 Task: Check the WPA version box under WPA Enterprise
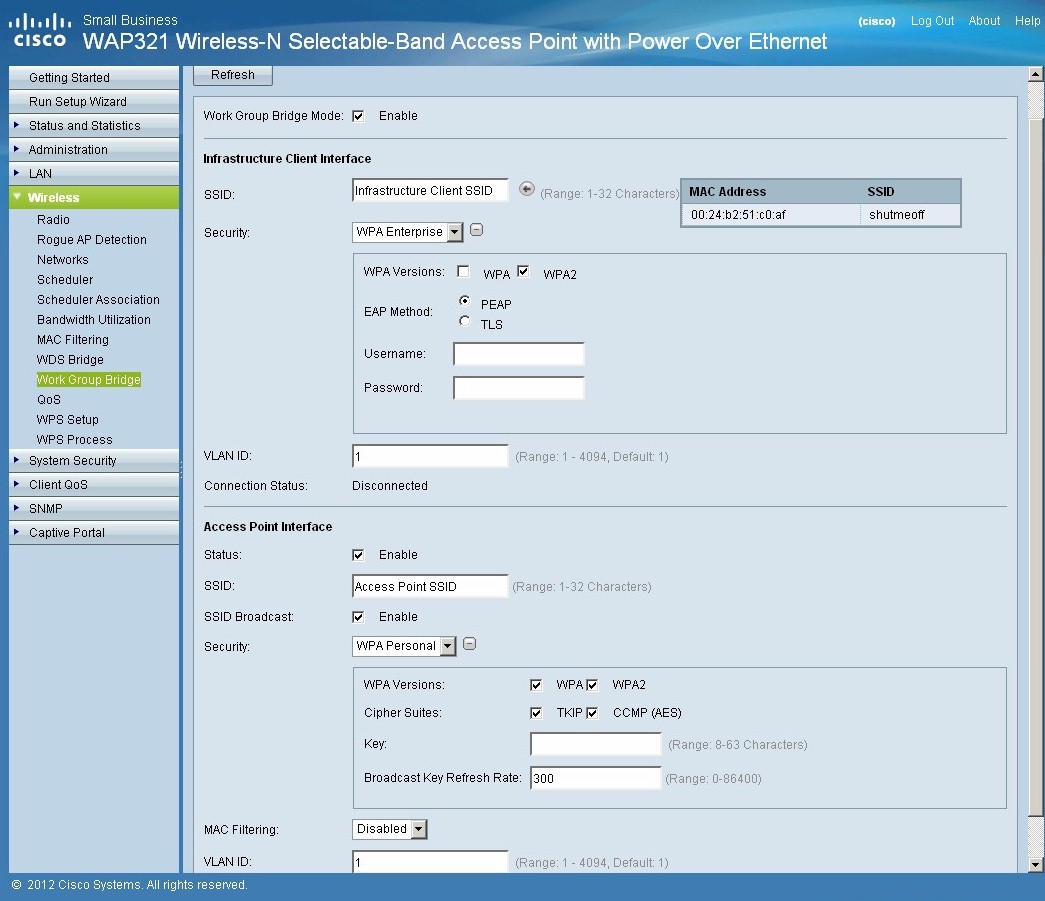click(463, 271)
